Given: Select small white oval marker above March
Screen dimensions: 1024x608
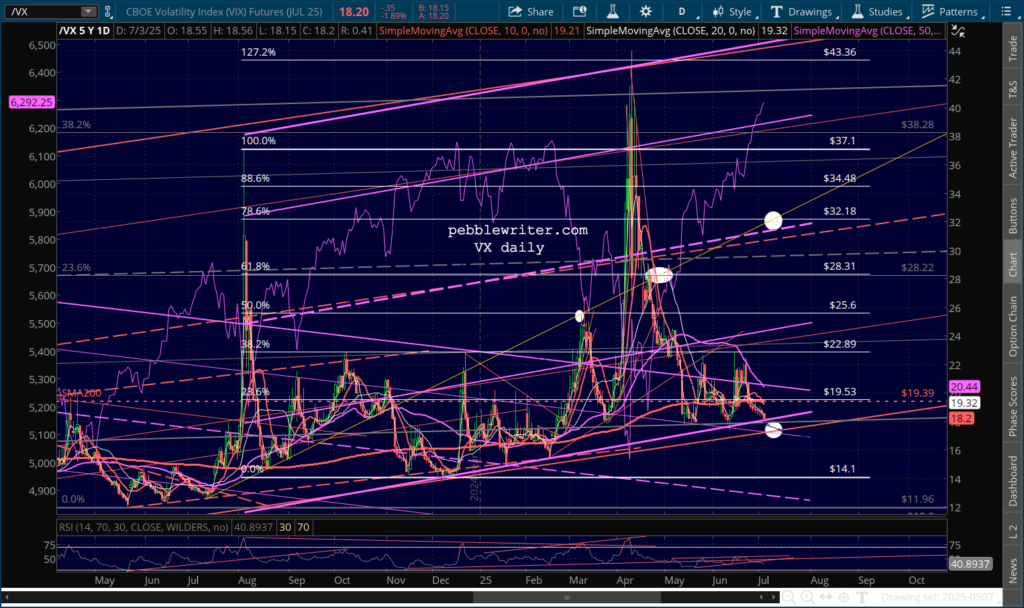Looking at the screenshot, I should click(x=579, y=316).
